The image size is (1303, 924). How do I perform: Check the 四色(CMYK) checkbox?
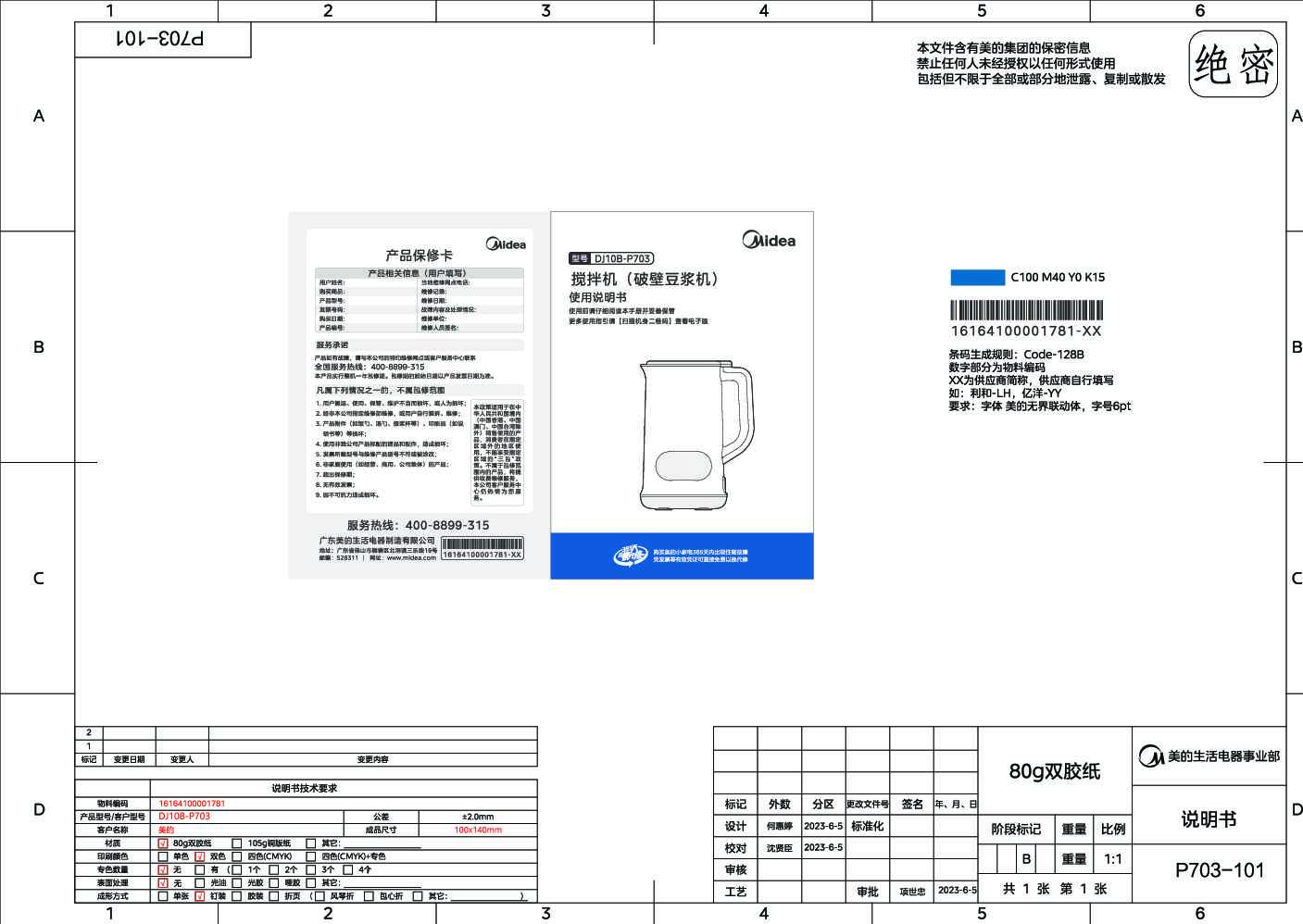[237, 856]
